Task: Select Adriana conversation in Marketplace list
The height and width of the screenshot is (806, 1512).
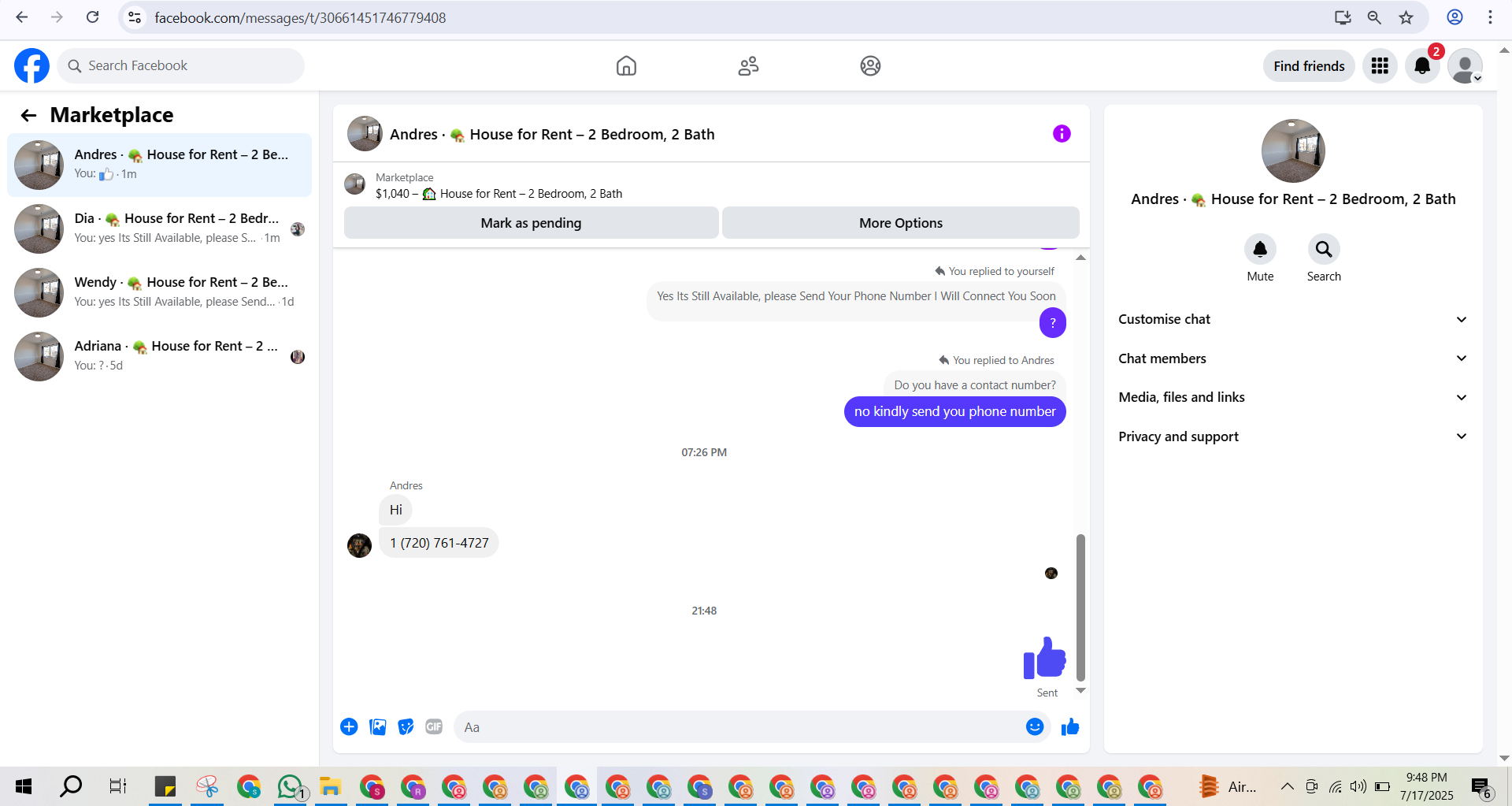Action: (159, 356)
